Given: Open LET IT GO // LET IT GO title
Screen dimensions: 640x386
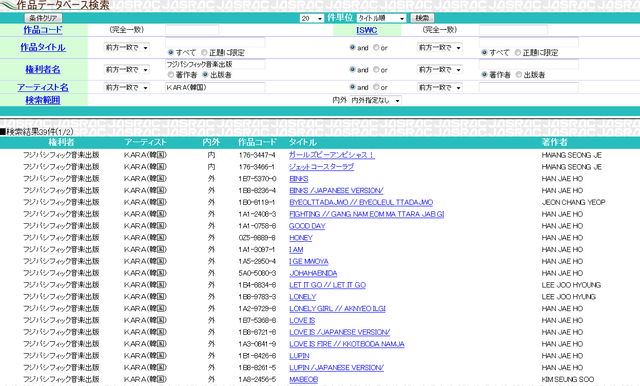Looking at the screenshot, I should coord(327,285).
